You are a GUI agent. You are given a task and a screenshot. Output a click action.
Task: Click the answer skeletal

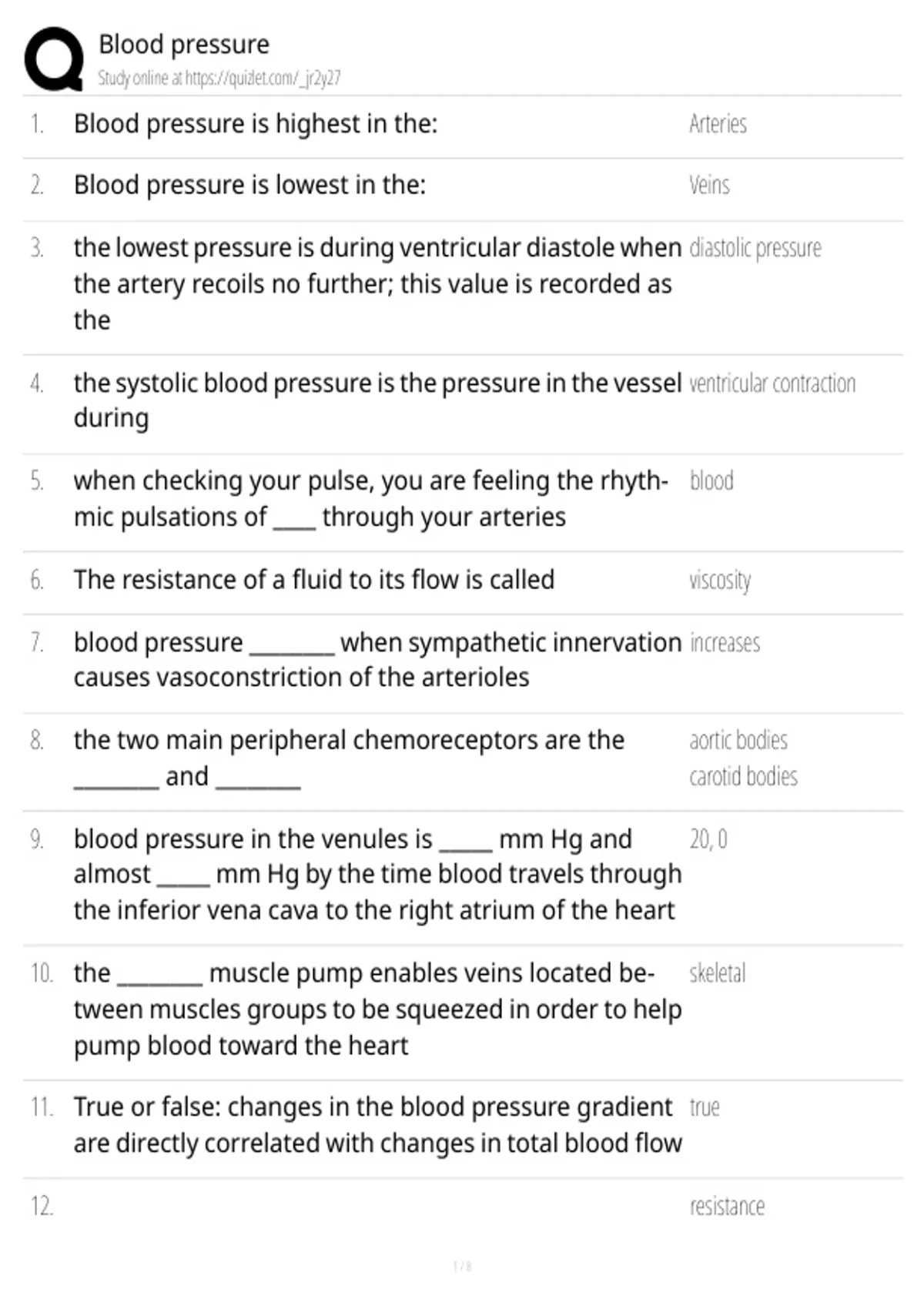click(x=718, y=973)
